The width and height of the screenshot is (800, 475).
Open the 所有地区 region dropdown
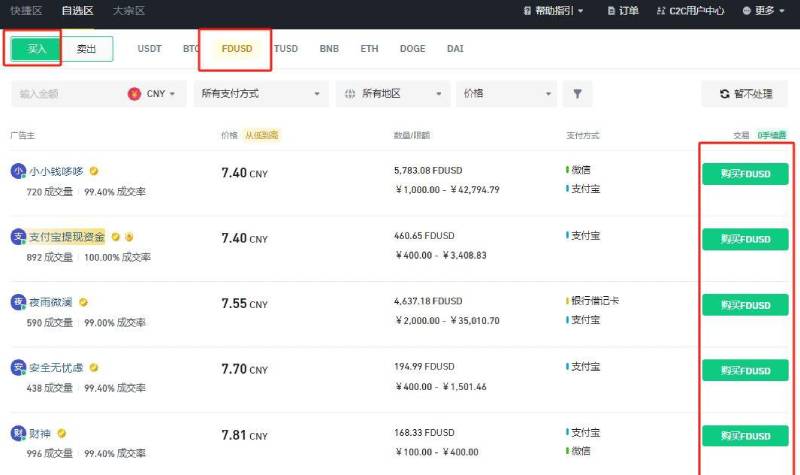pyautogui.click(x=393, y=94)
